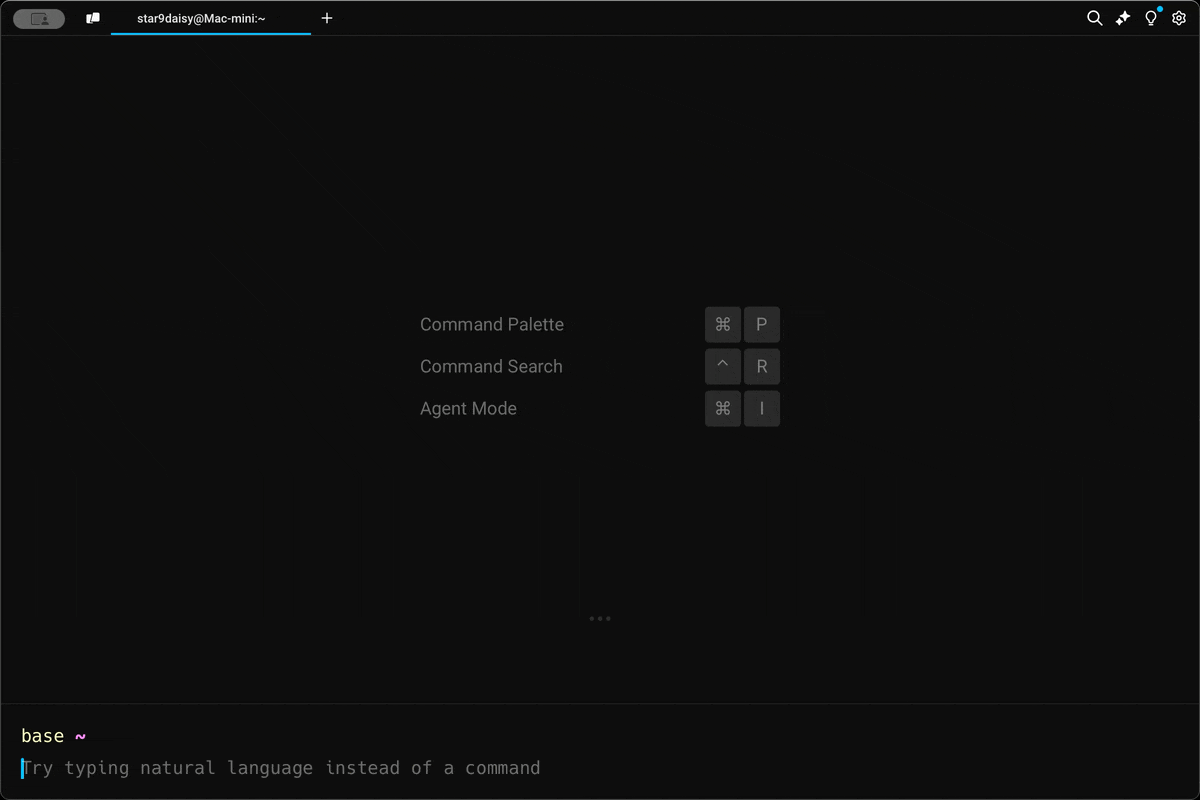Click the base conda environment prompt label
Image resolution: width=1200 pixels, height=800 pixels.
(x=41, y=735)
